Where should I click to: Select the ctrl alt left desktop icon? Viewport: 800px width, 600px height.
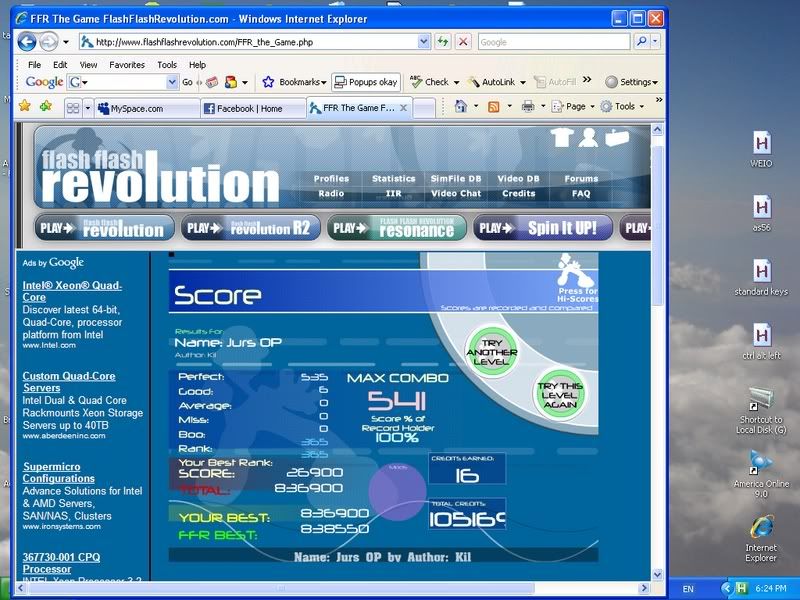click(x=761, y=341)
